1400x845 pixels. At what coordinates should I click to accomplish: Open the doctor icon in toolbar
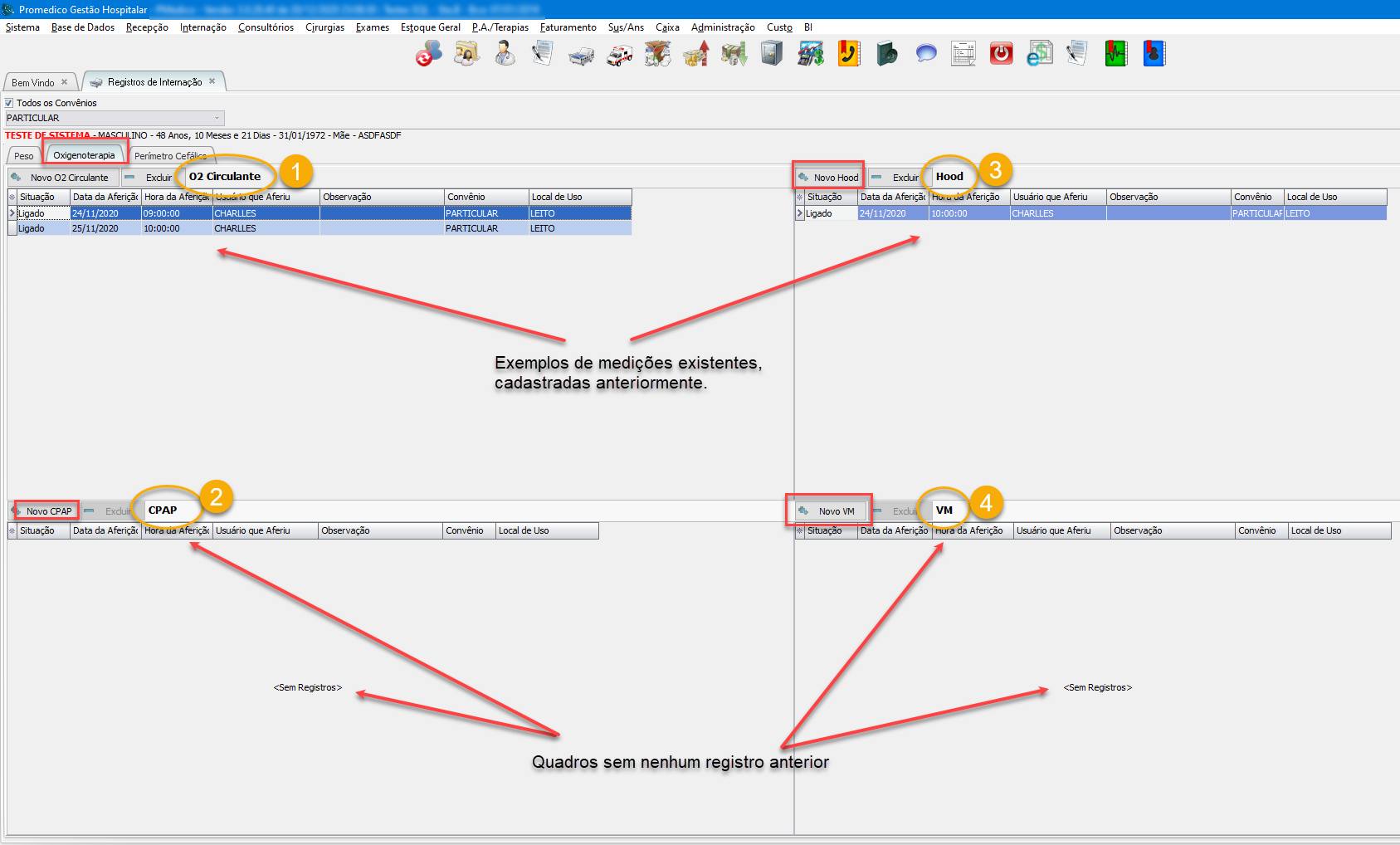[505, 55]
